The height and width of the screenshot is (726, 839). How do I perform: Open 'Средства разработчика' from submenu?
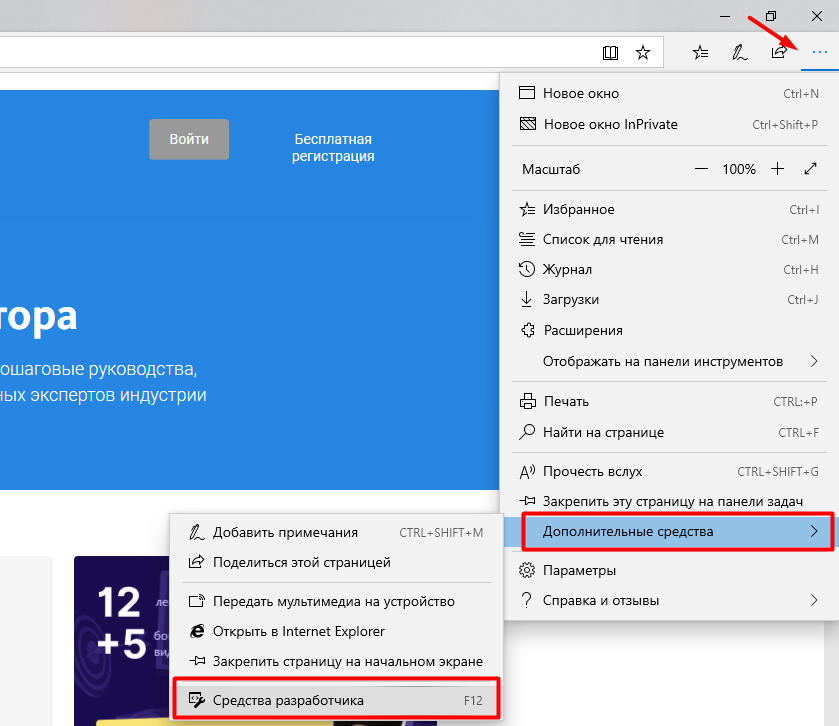click(x=288, y=700)
